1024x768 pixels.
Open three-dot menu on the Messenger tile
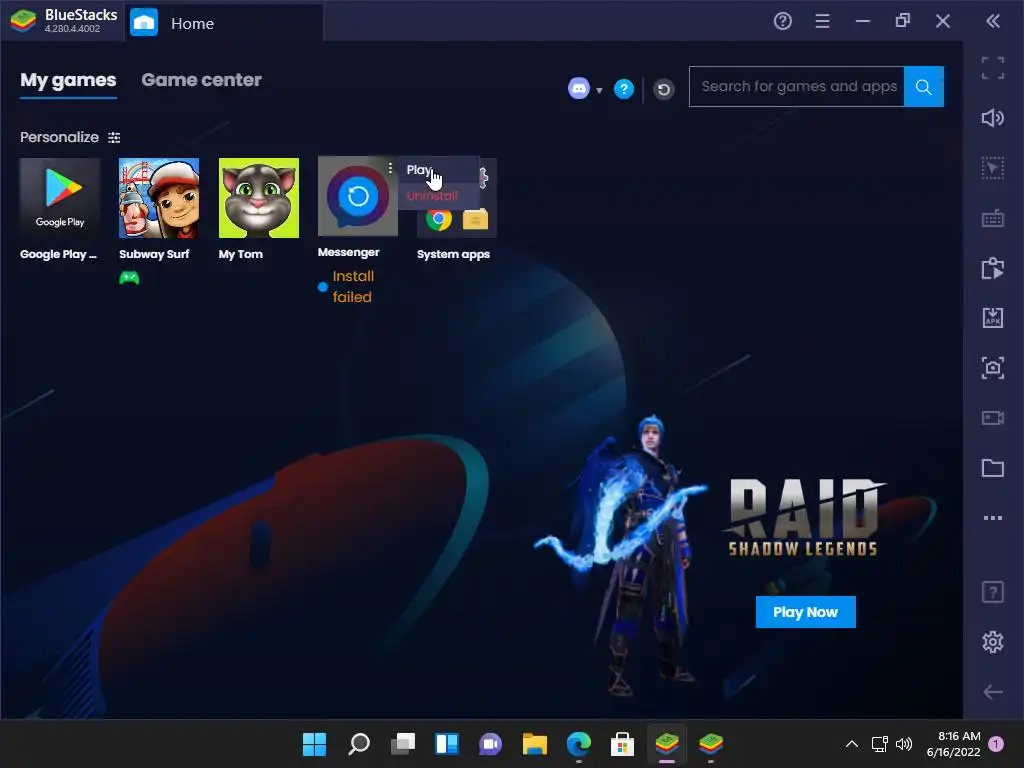pyautogui.click(x=390, y=168)
